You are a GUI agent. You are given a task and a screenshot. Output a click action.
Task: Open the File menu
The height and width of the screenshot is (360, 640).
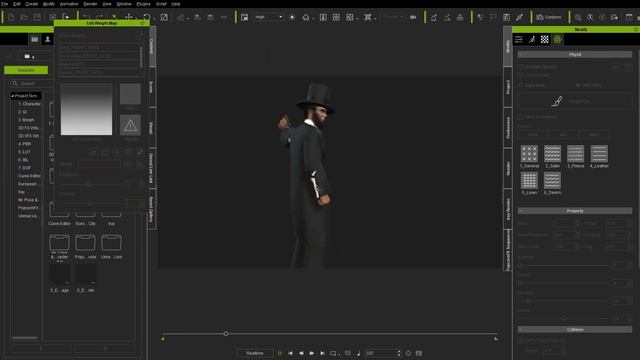tap(4, 4)
